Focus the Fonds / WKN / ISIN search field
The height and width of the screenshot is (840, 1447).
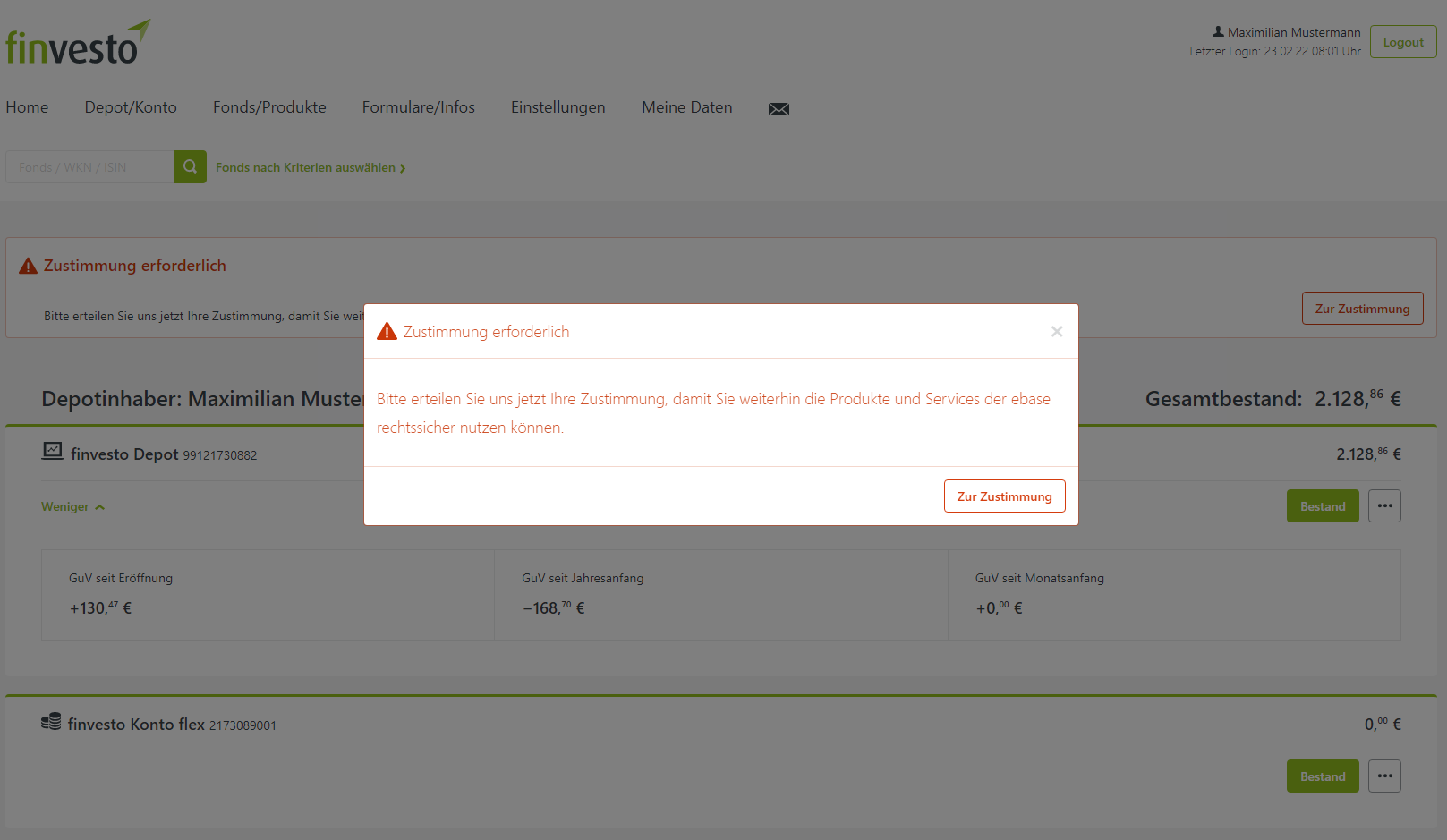point(89,167)
